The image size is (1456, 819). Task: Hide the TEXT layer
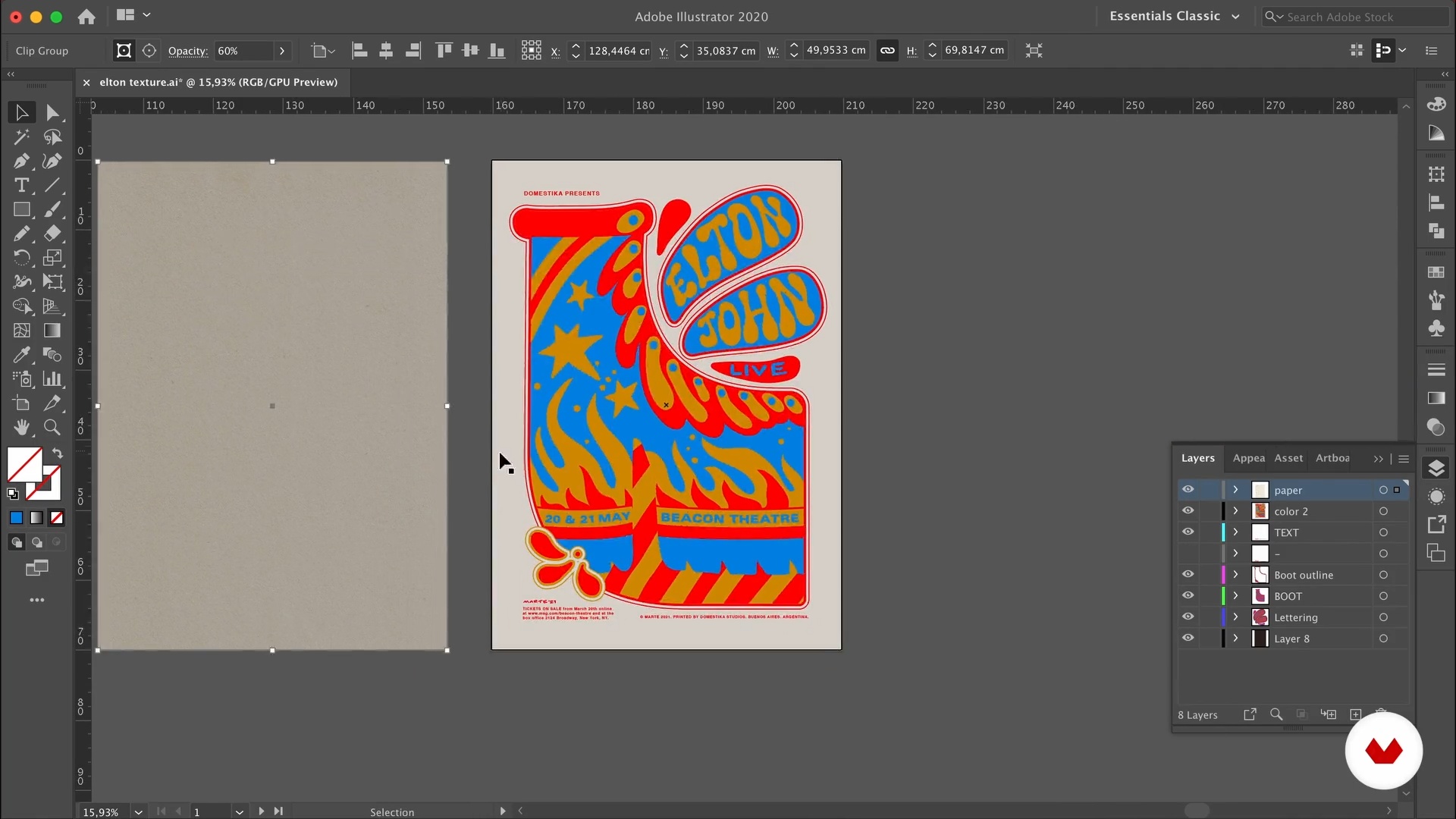pyautogui.click(x=1188, y=532)
